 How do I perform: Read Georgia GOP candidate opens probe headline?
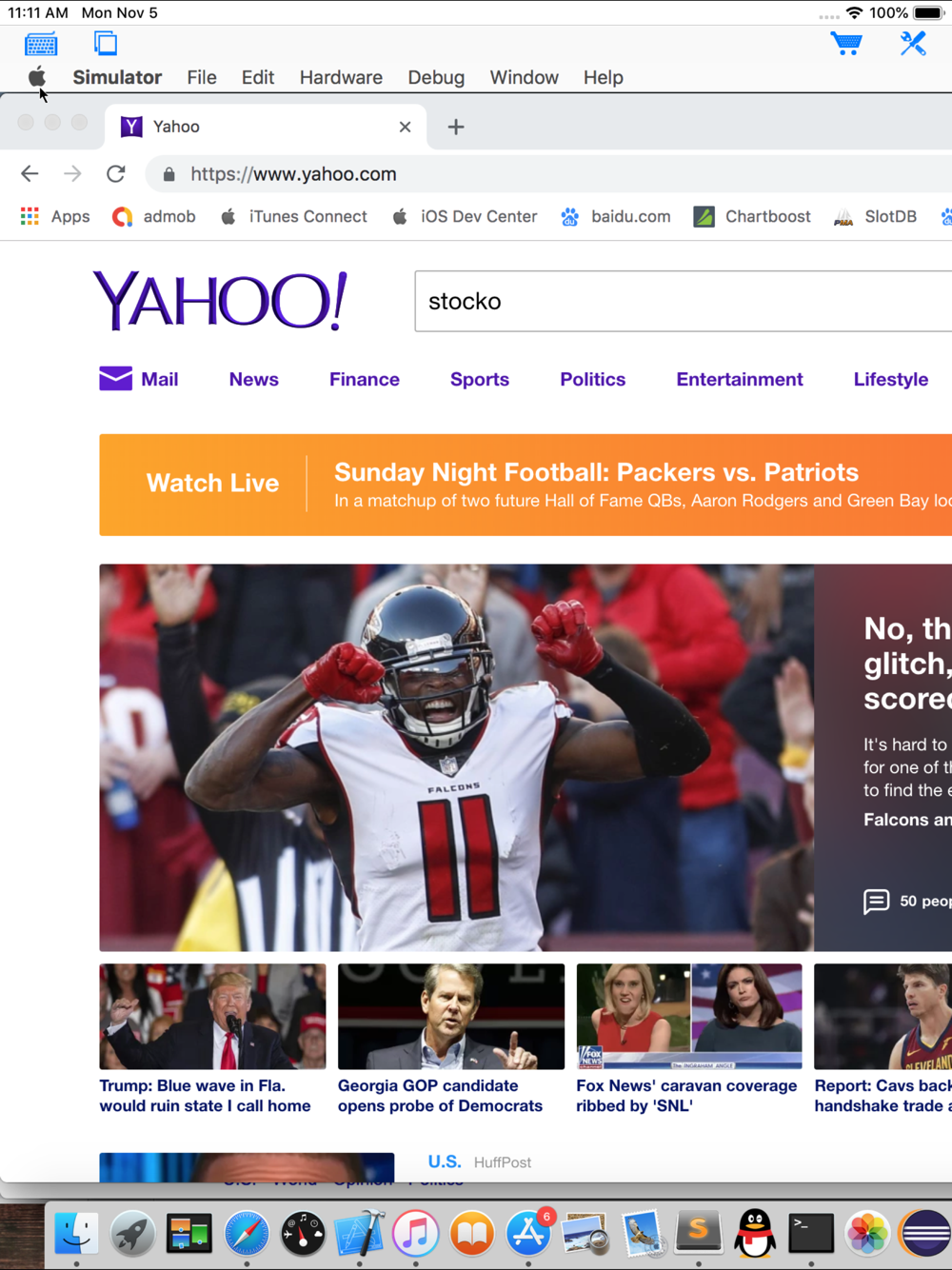[440, 1096]
